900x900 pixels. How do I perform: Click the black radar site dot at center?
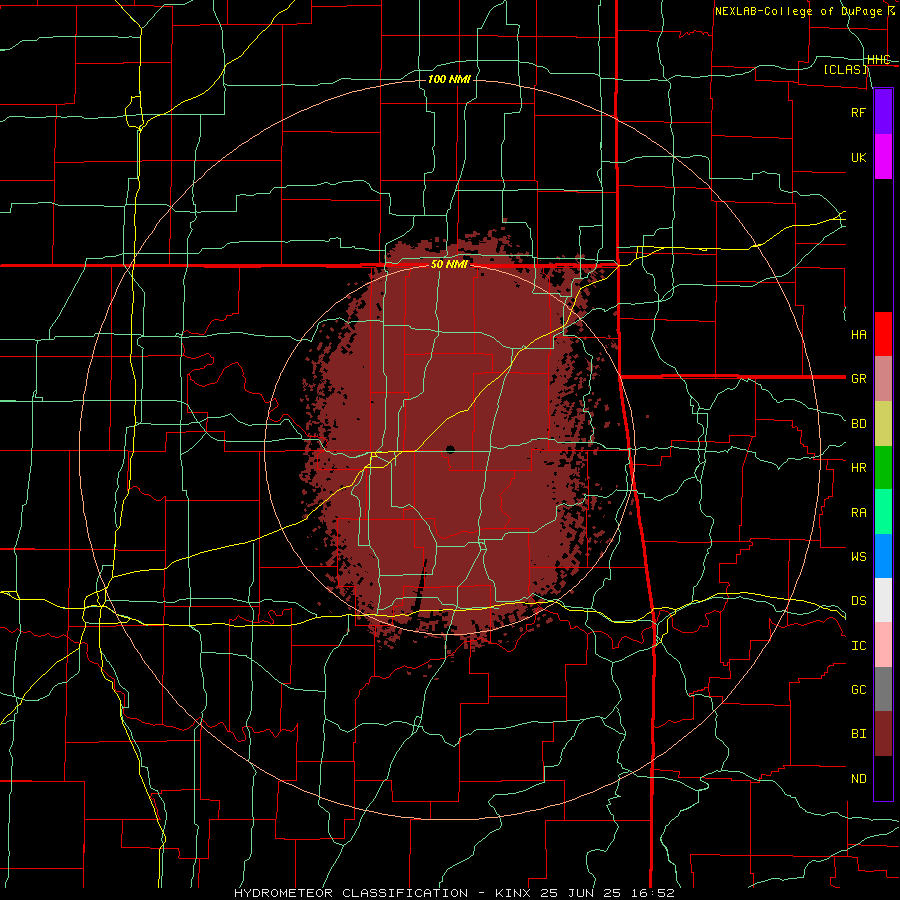450,449
